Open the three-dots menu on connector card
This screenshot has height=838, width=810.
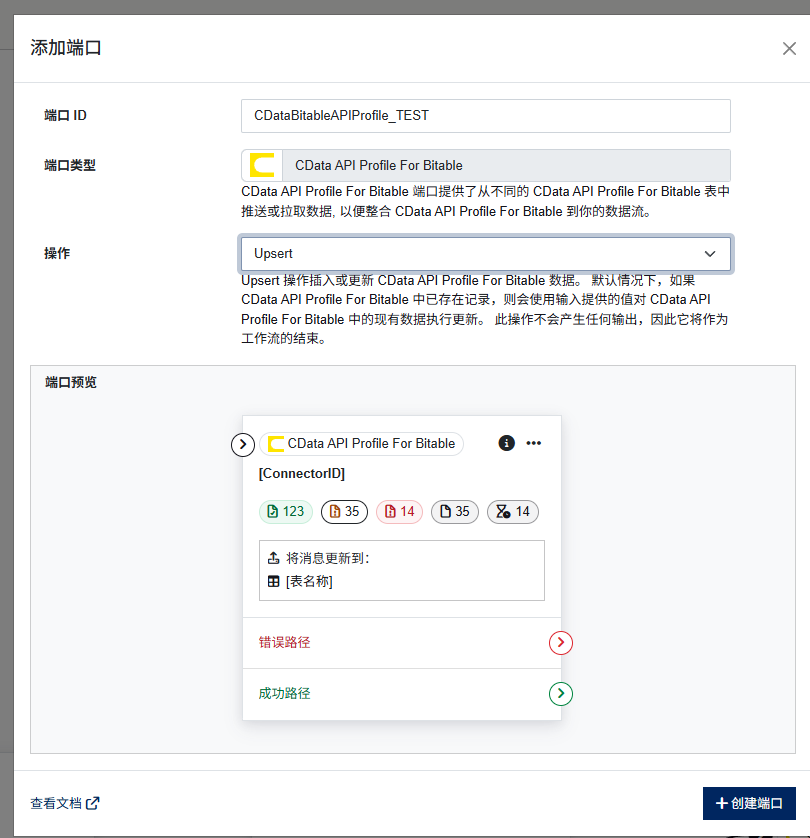[x=533, y=443]
